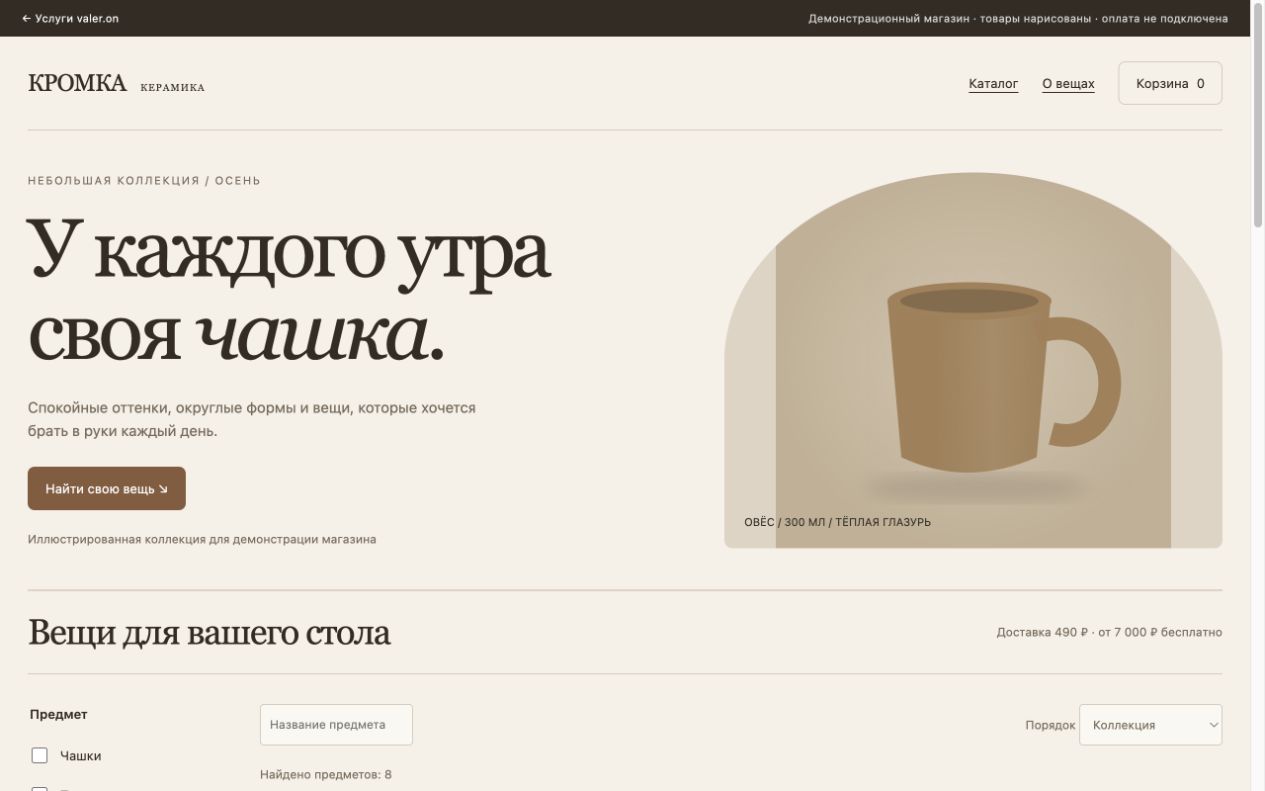Viewport: 1265px width, 791px height.
Task: Focus the 'Название предмета' search field
Action: tap(336, 725)
